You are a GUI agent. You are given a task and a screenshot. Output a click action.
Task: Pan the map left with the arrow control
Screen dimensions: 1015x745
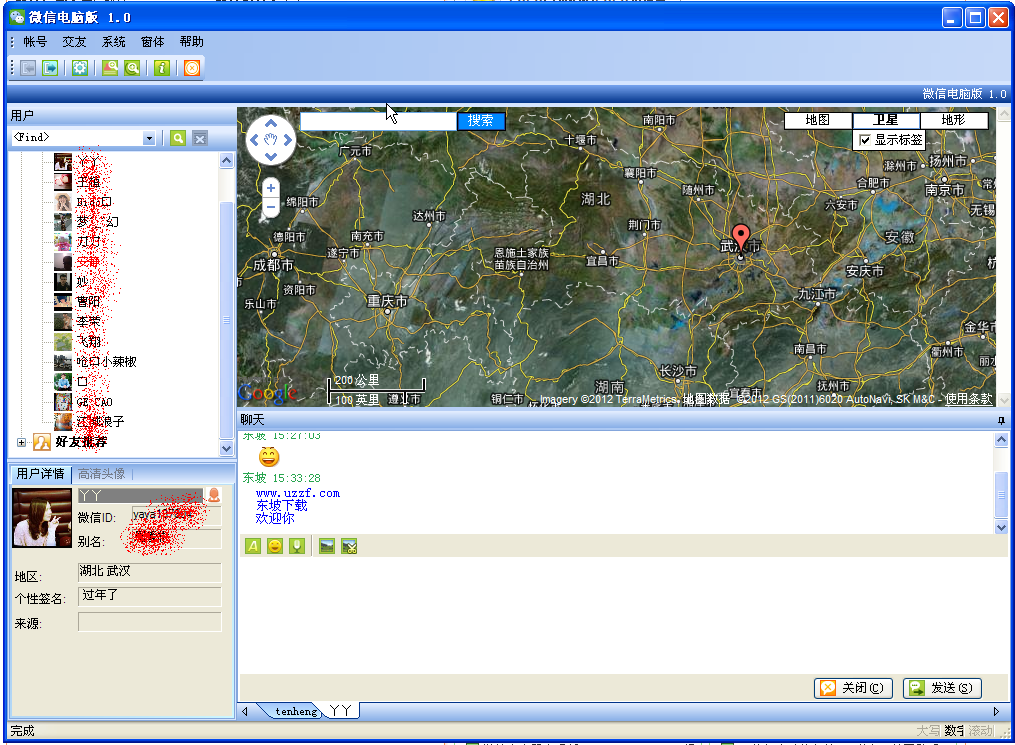254,140
